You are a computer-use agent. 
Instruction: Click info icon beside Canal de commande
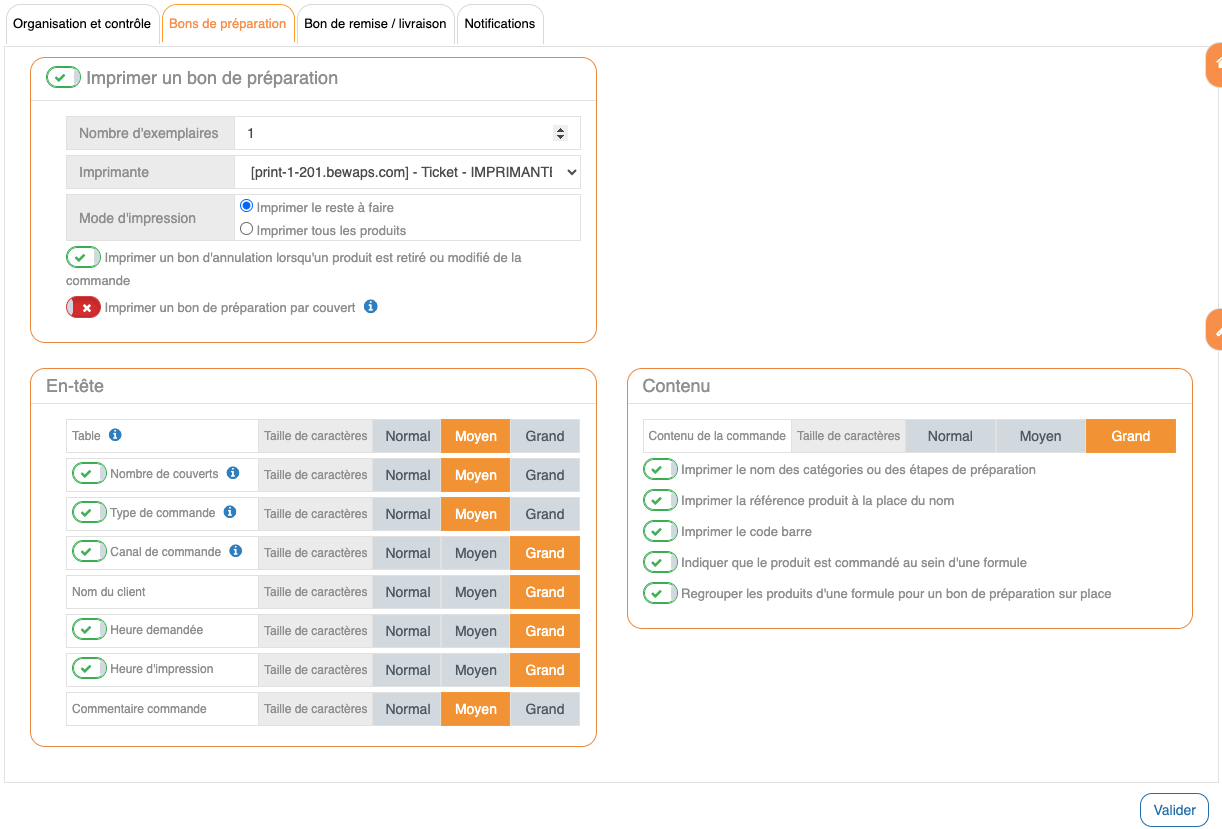236,551
